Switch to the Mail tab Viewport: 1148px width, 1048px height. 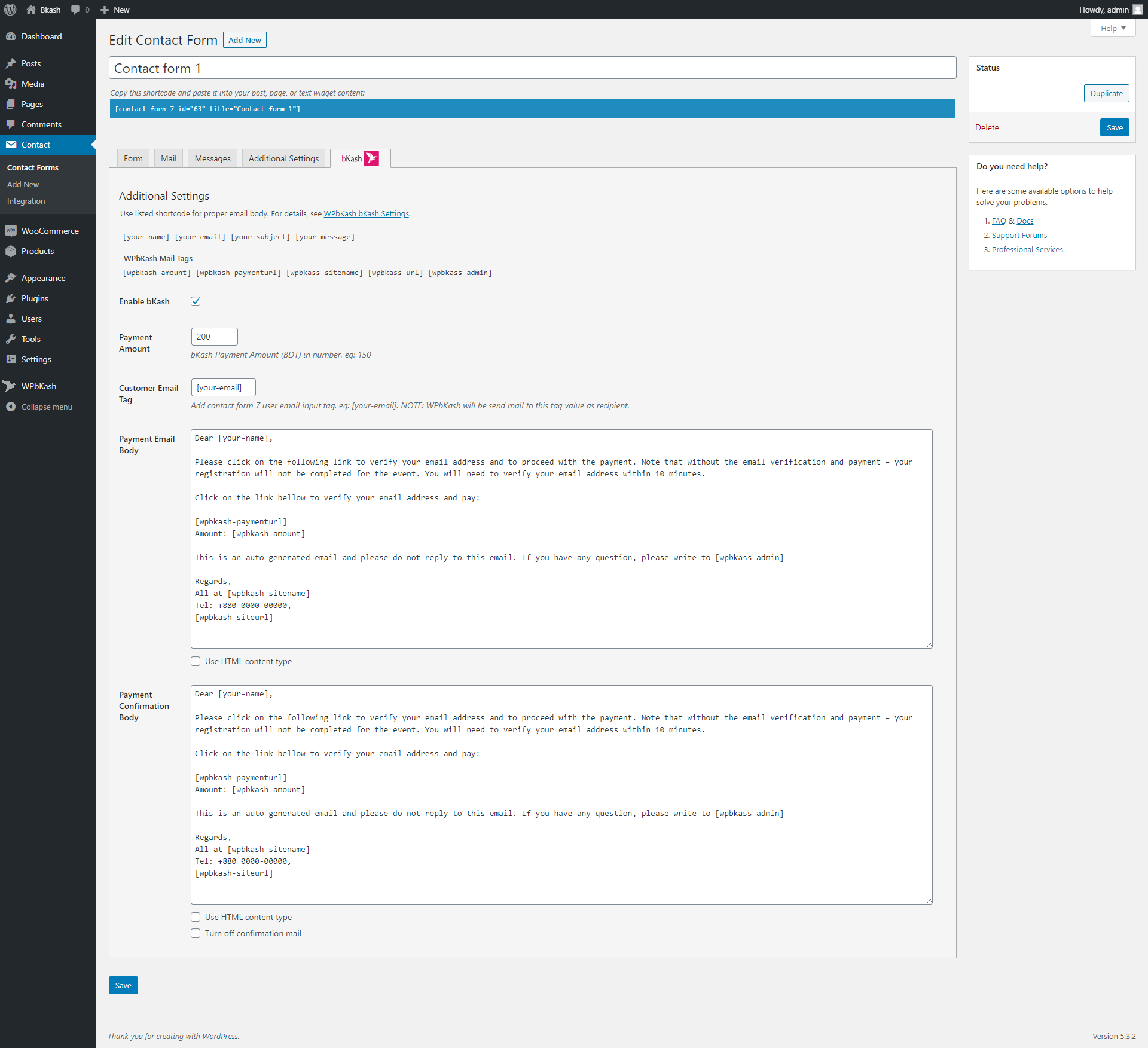[169, 158]
